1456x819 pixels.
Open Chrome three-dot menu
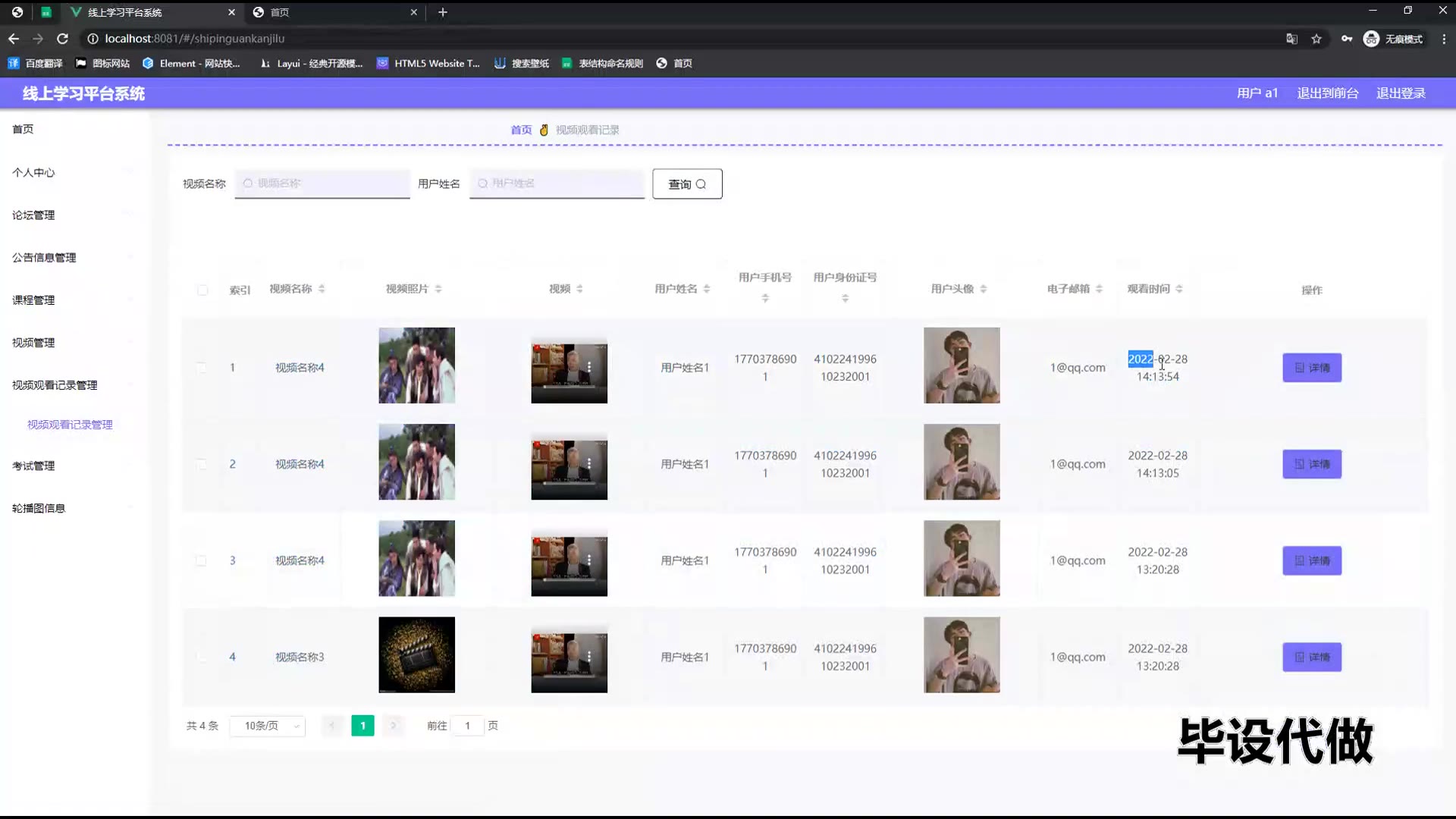(1444, 39)
